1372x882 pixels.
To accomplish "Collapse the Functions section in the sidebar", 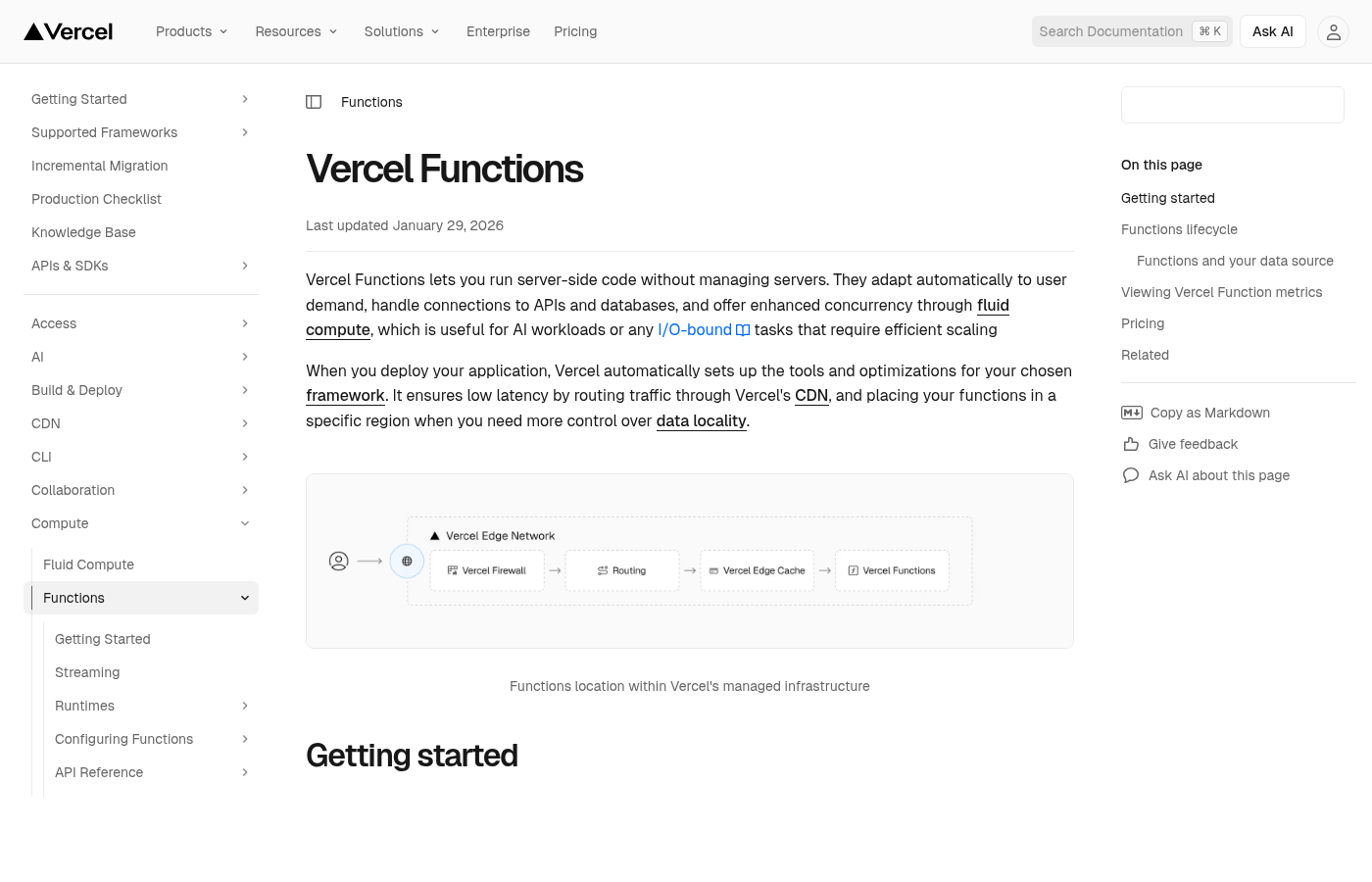I will [x=244, y=598].
